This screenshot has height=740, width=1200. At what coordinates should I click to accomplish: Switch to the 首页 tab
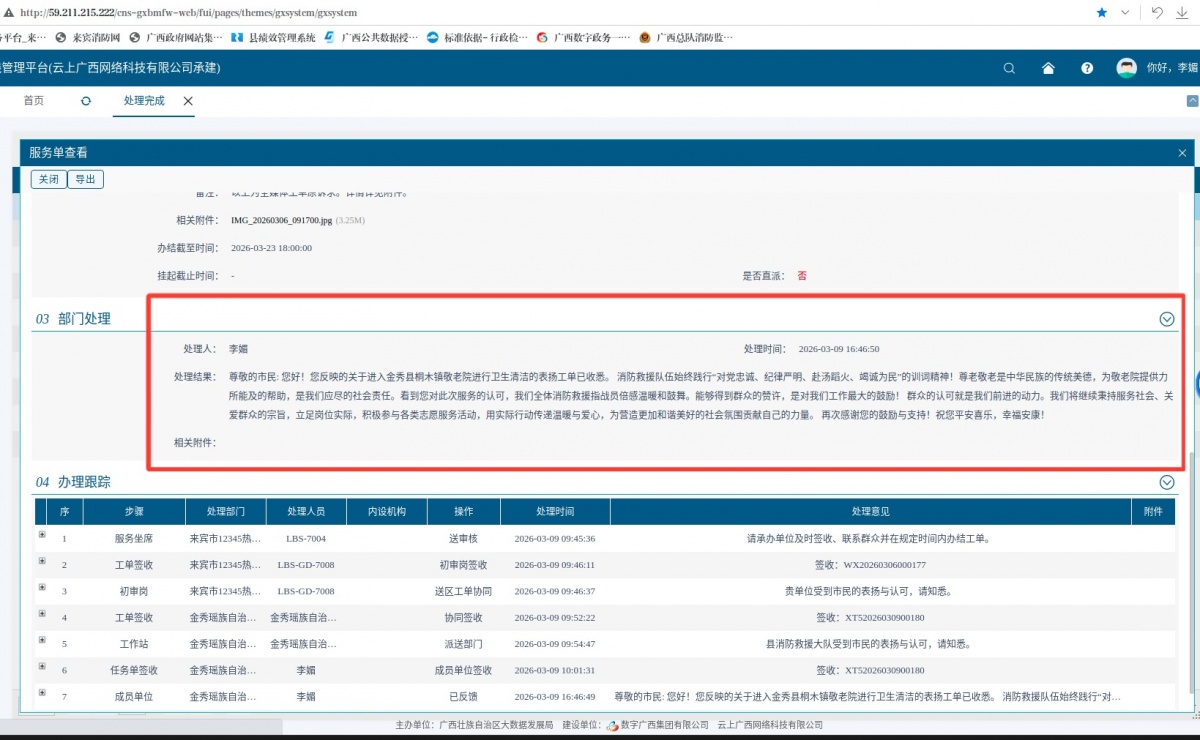pos(34,101)
